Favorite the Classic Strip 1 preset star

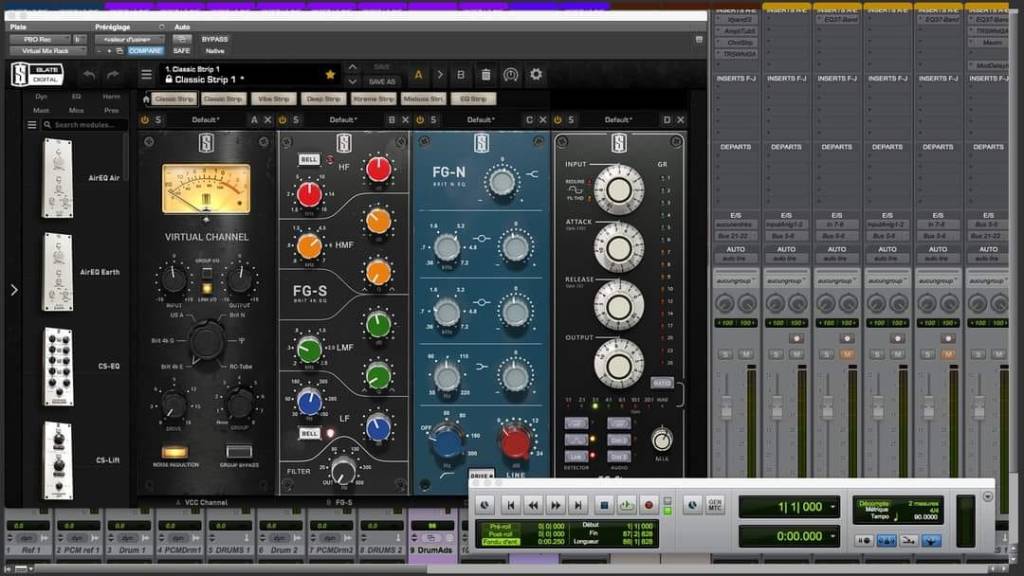(330, 74)
